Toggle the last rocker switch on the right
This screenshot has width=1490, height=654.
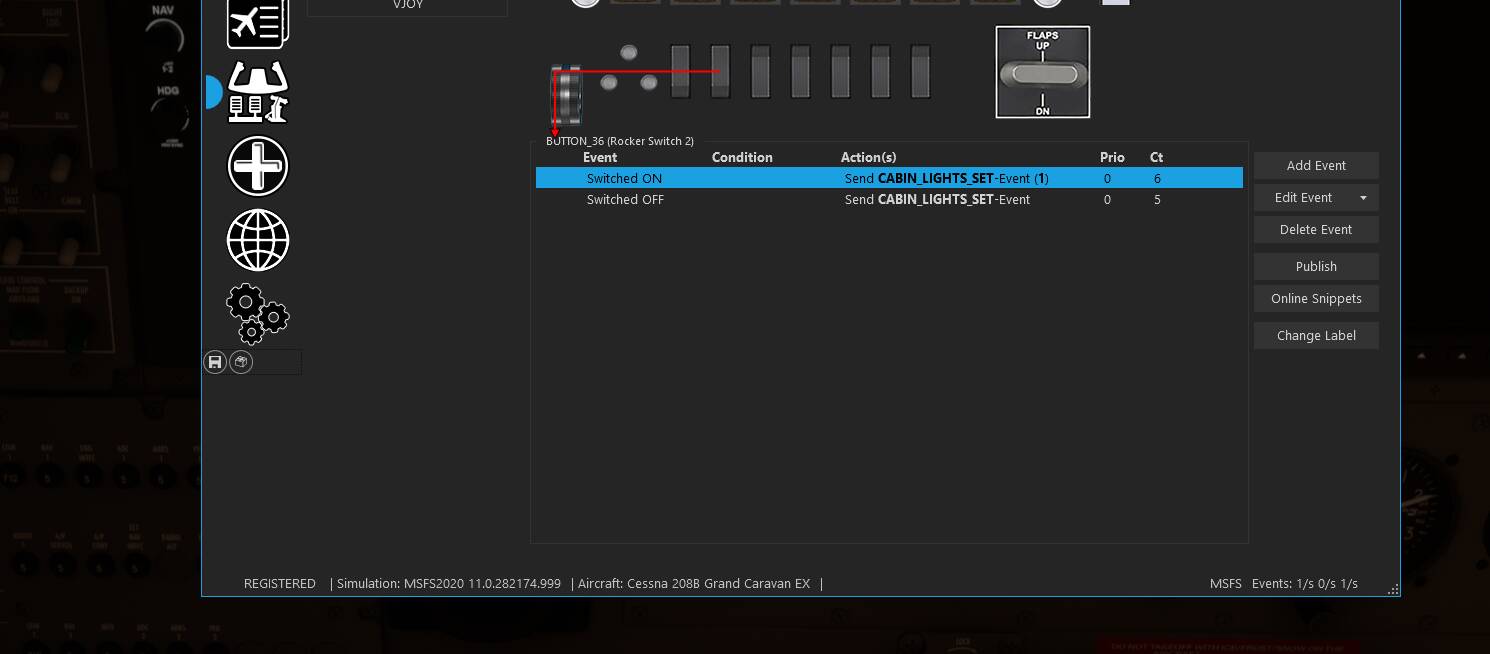click(920, 71)
